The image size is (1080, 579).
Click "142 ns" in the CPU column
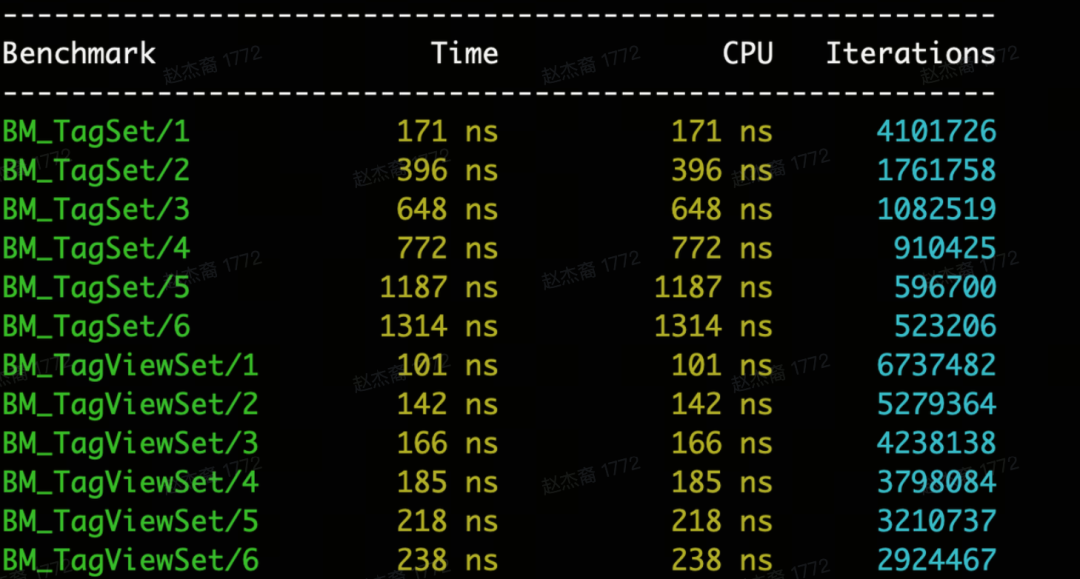(722, 404)
